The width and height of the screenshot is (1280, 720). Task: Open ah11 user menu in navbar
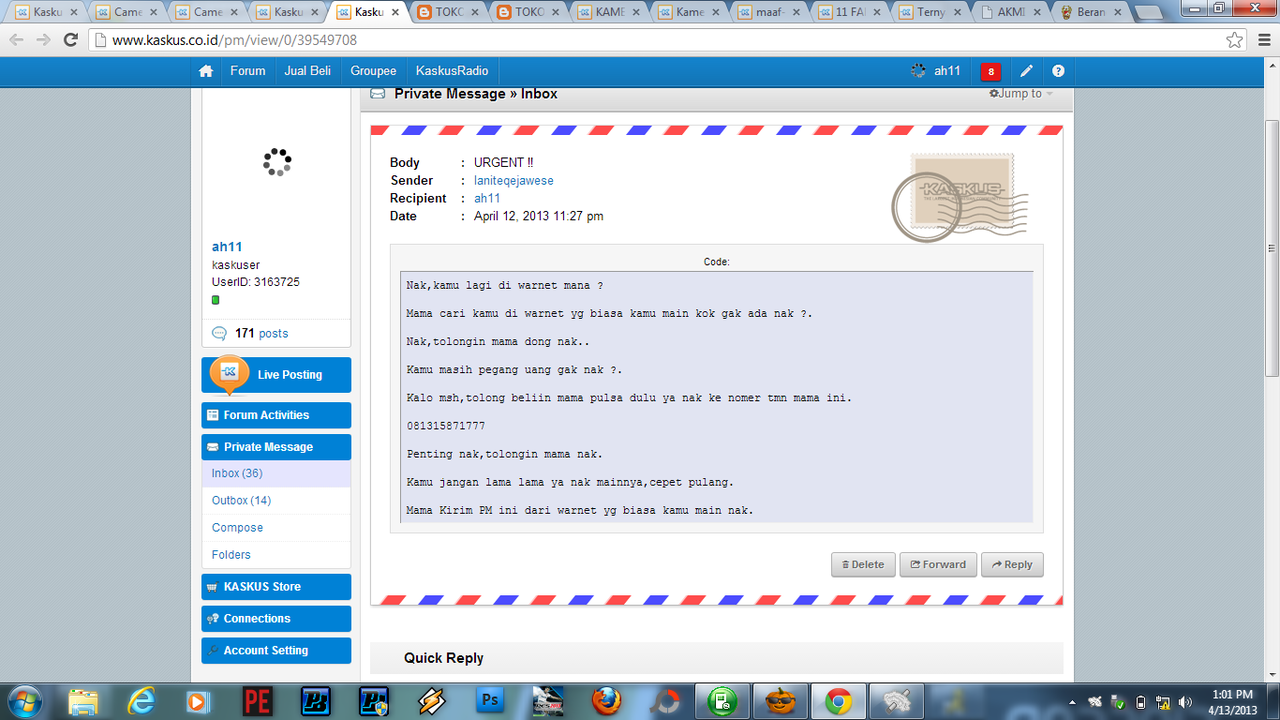pos(947,71)
